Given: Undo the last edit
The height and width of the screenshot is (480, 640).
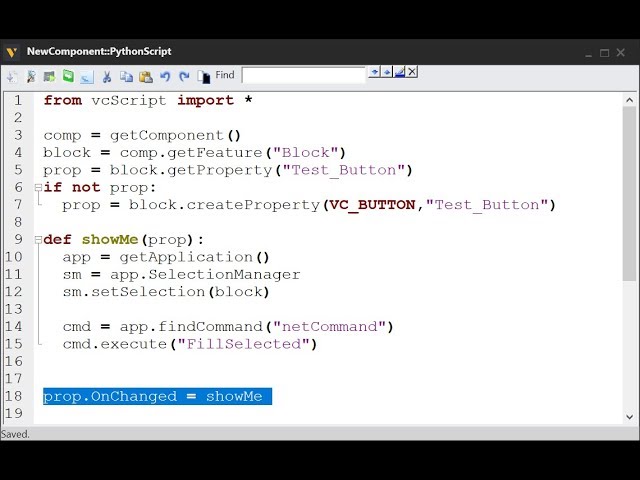Looking at the screenshot, I should (x=165, y=76).
